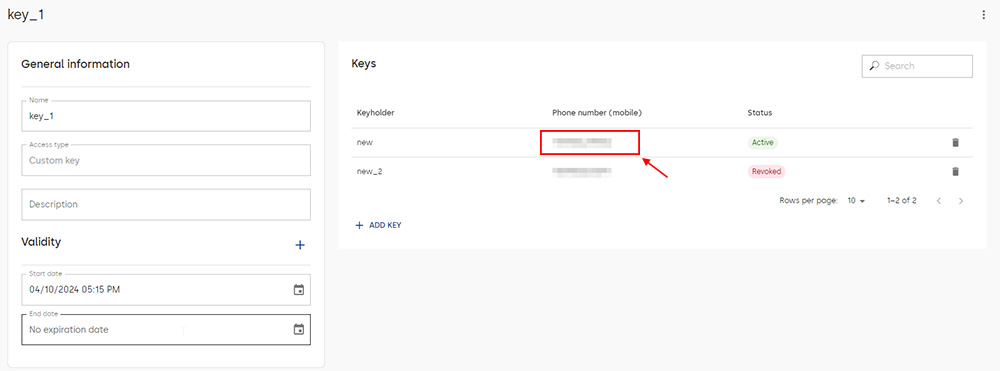Click the Active status badge
1000x371 pixels.
763,143
